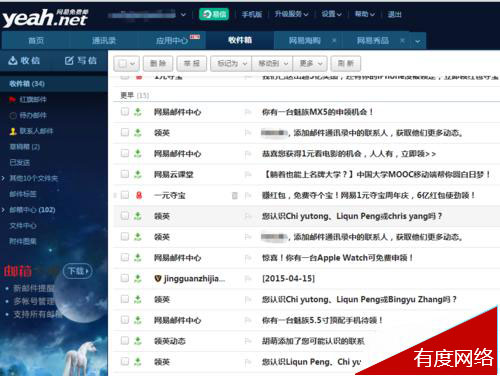Image resolution: width=500 pixels, height=376 pixels.
Task: Close the 网易海购 tab
Action: [334, 40]
